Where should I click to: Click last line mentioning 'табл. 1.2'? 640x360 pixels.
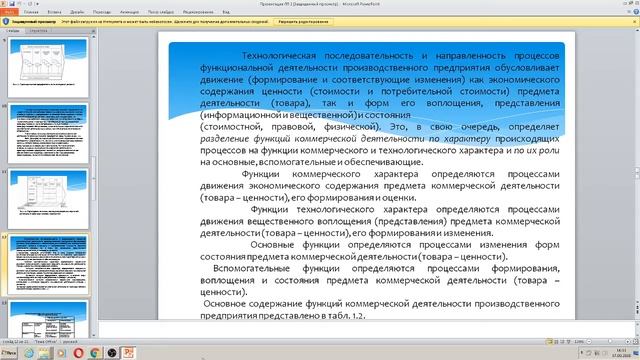tap(282, 316)
